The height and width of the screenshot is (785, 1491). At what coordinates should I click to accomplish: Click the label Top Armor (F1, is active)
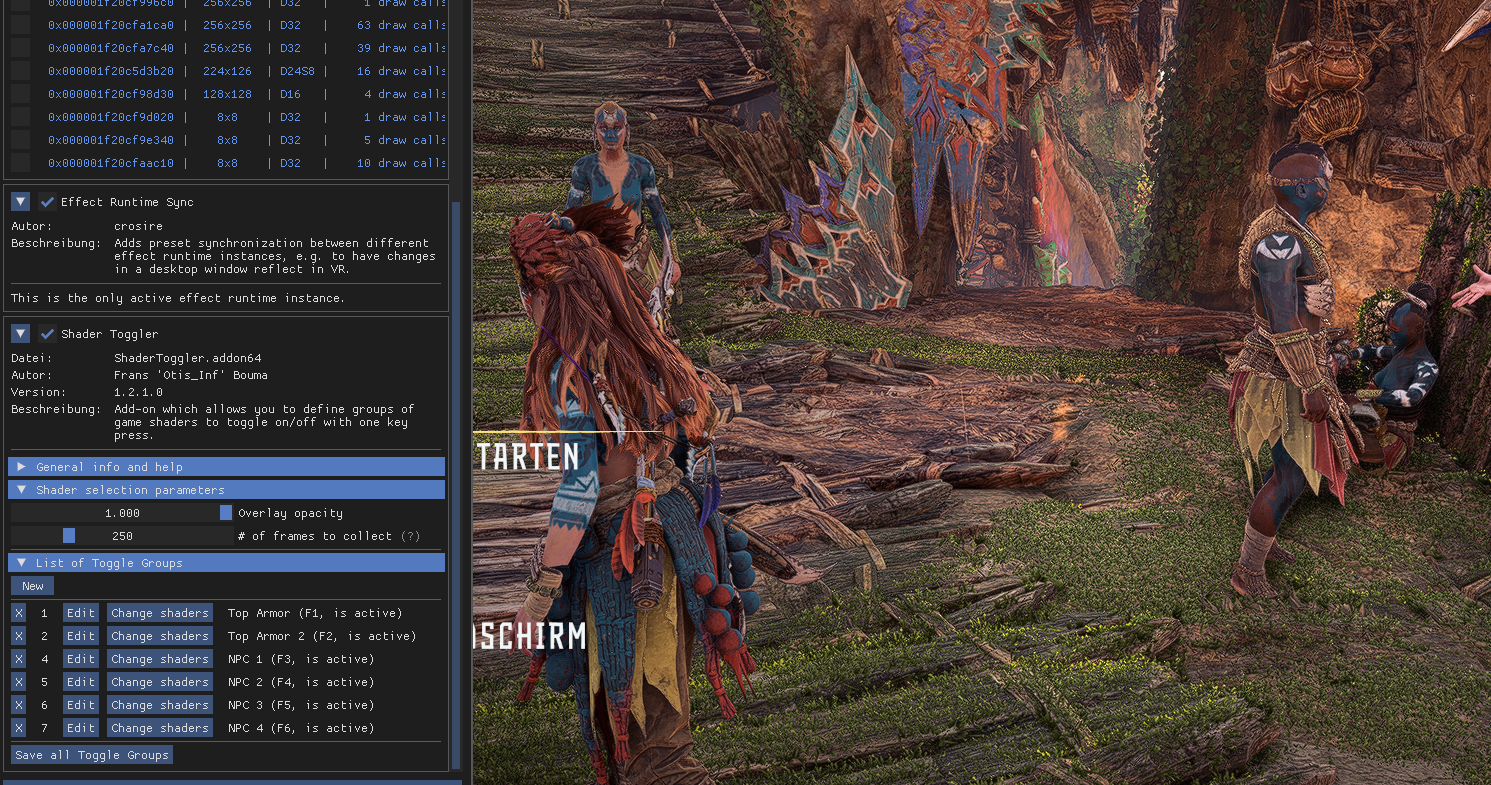[x=315, y=613]
